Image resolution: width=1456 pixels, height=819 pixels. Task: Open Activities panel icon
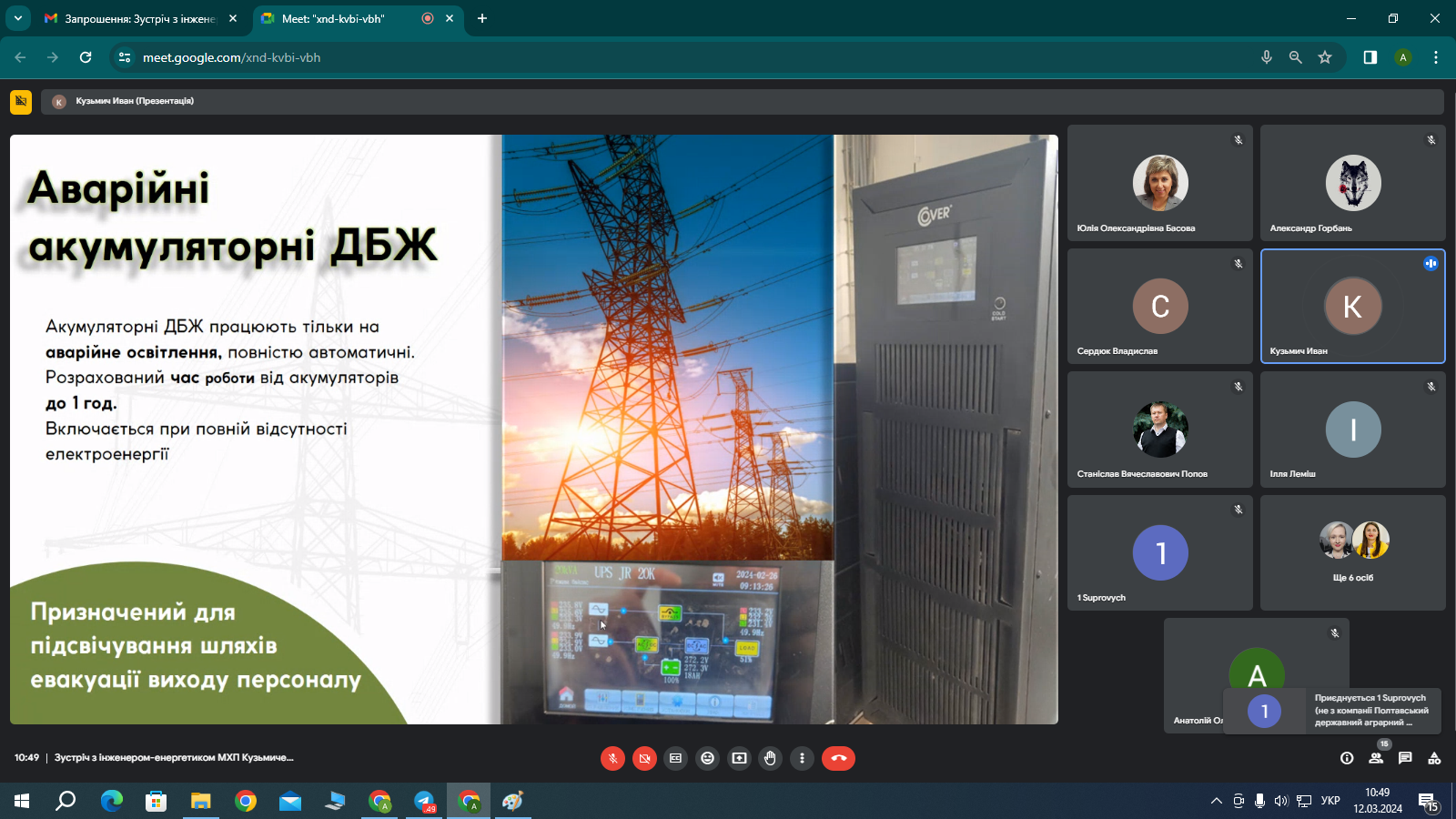pyautogui.click(x=1434, y=758)
